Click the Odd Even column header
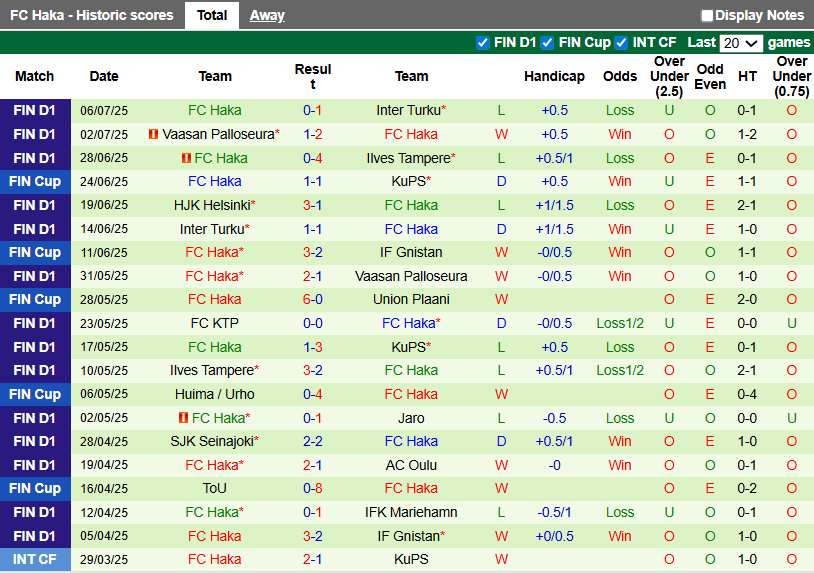 click(710, 76)
